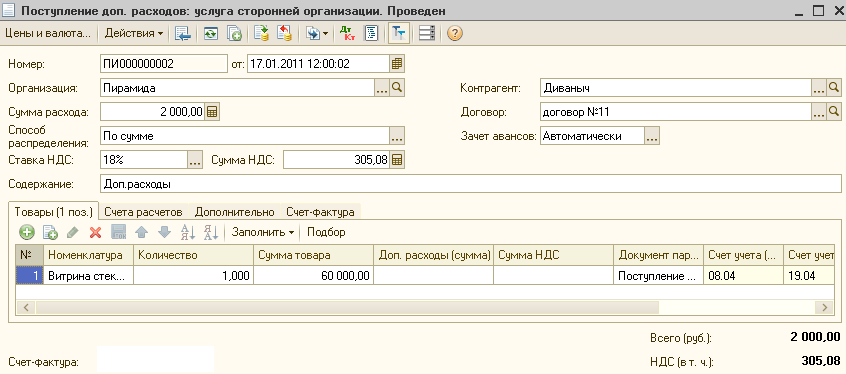Open the create-based-on dropdown icon

(x=317, y=33)
